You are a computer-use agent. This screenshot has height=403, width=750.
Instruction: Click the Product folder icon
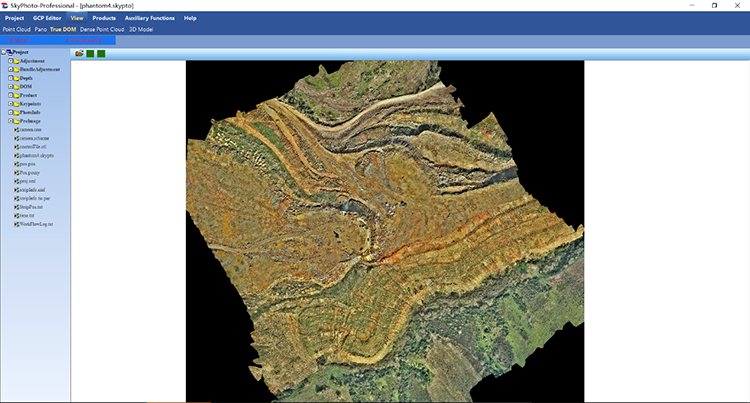tap(16, 96)
